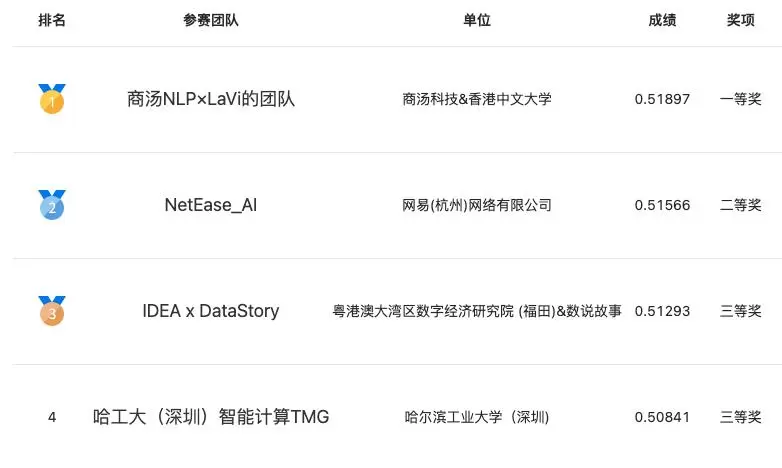Screen dimensions: 782x468
Task: Click the score 0.51566
Action: pos(662,205)
